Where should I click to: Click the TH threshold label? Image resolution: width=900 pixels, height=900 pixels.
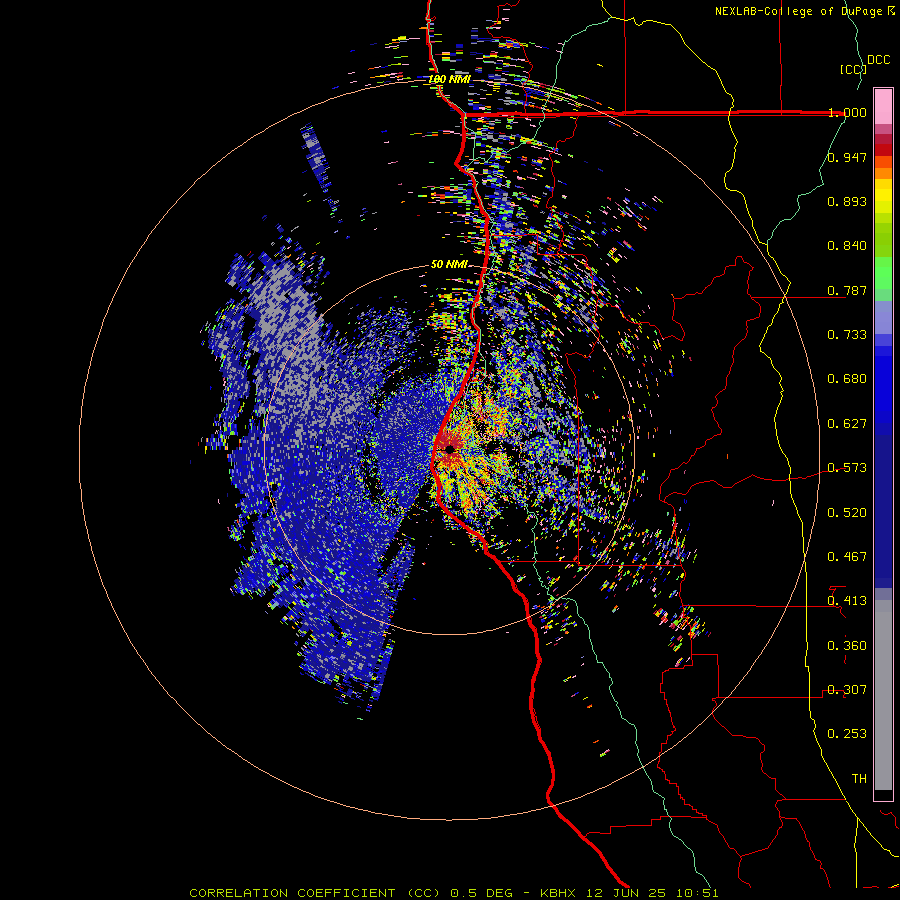859,779
